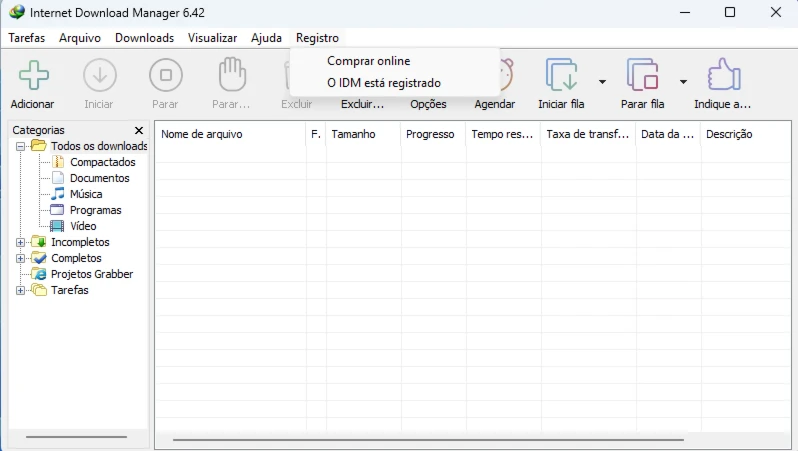The height and width of the screenshot is (451, 798).
Task: Click the Indique a thumbs-up icon
Action: [x=722, y=76]
